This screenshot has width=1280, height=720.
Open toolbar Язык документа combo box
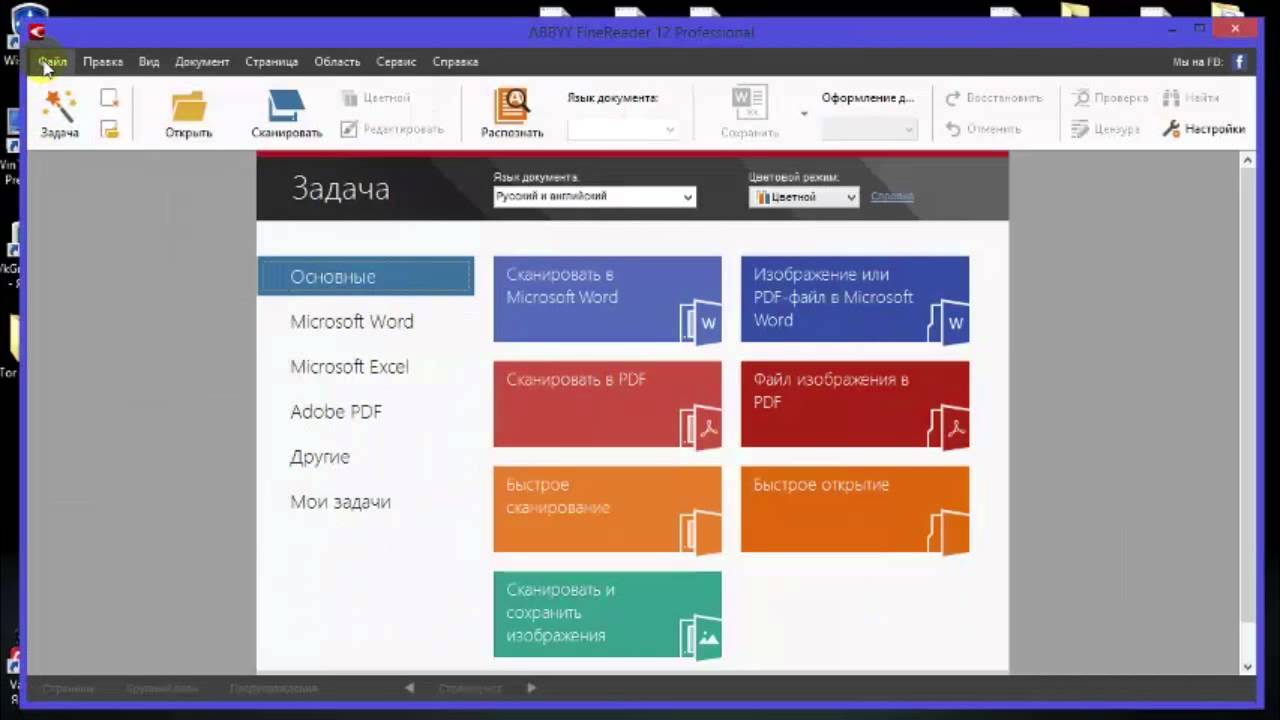pyautogui.click(x=622, y=130)
